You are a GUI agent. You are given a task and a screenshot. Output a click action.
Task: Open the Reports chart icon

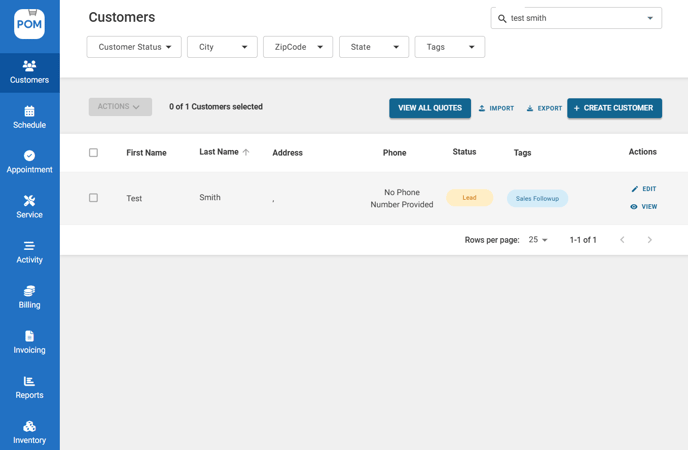tap(29, 381)
